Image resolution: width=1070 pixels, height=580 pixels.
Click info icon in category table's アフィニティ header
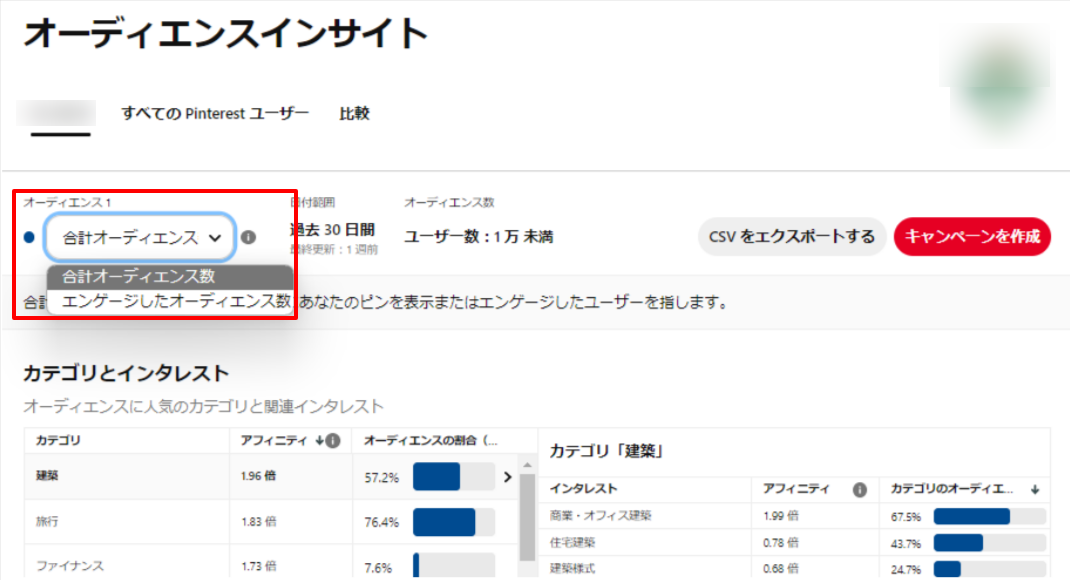(x=333, y=441)
